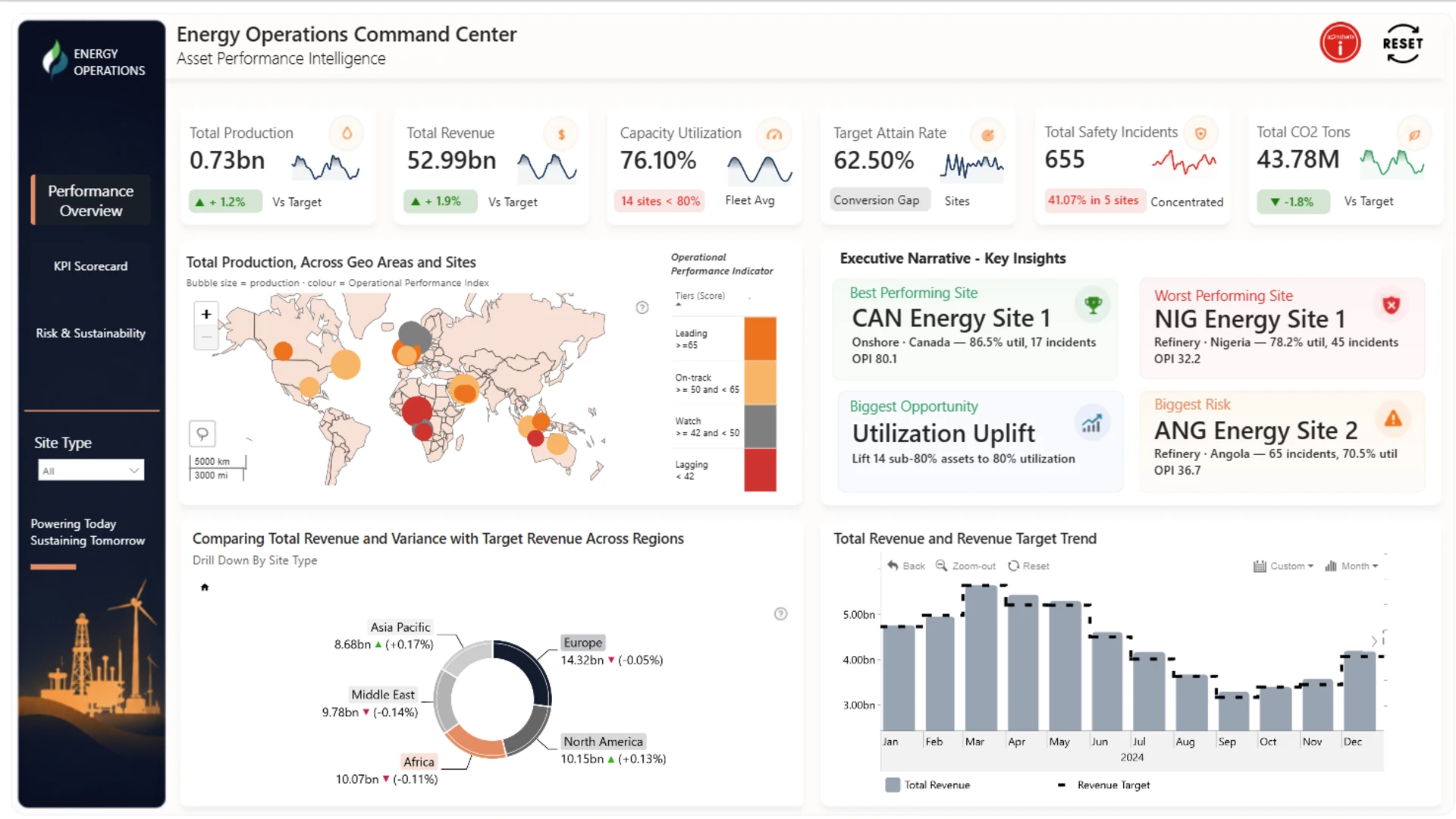The height and width of the screenshot is (819, 1456).
Task: Click Zoom-out on revenue trend chart
Action: tap(965, 566)
